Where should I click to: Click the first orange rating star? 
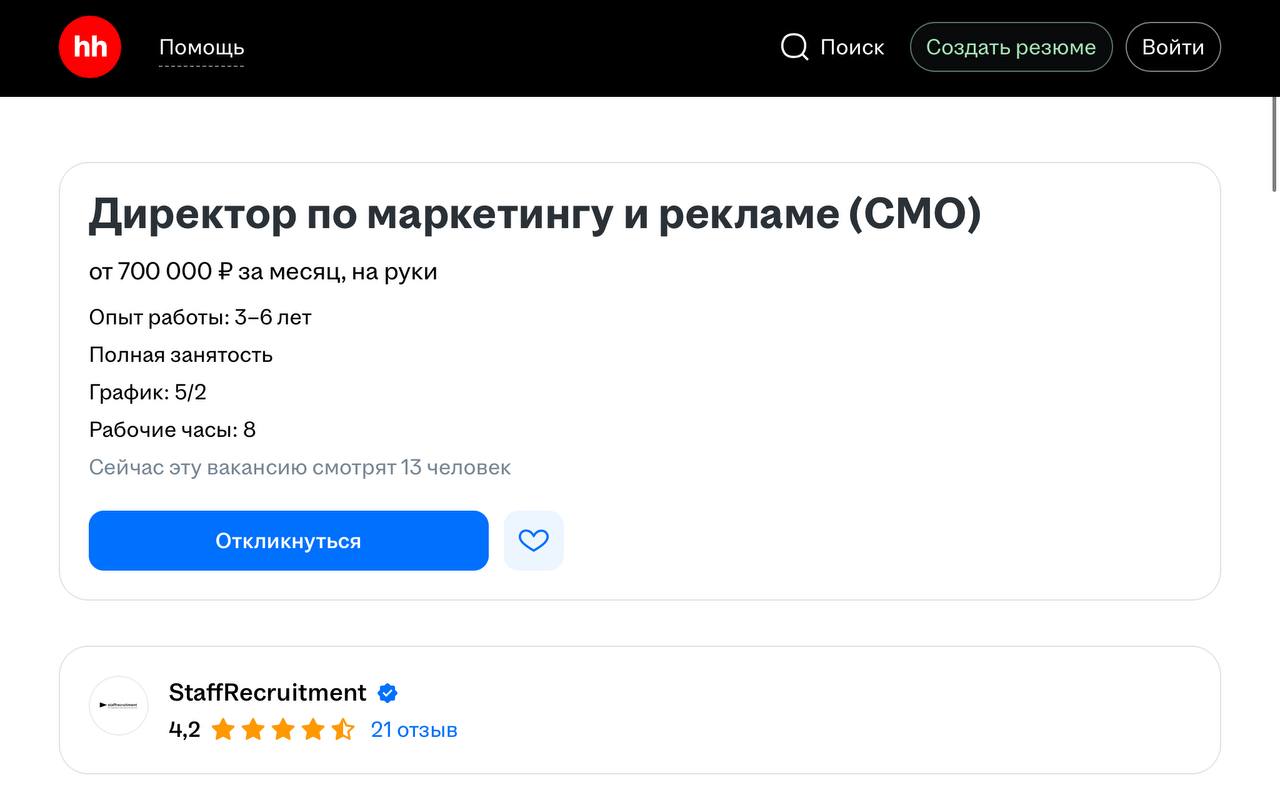click(x=222, y=730)
